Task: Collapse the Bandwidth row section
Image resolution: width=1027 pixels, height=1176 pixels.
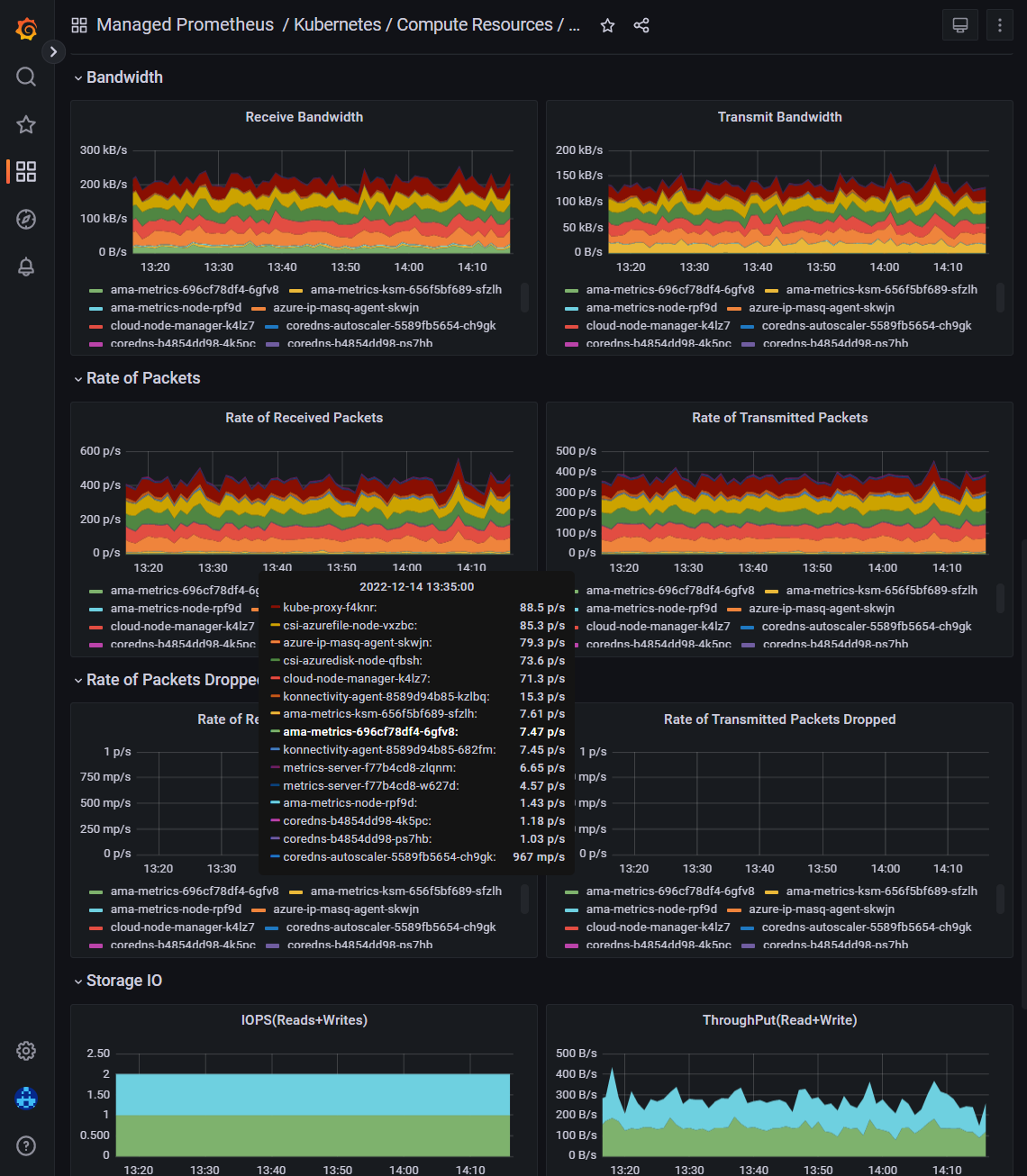Action: 124,77
